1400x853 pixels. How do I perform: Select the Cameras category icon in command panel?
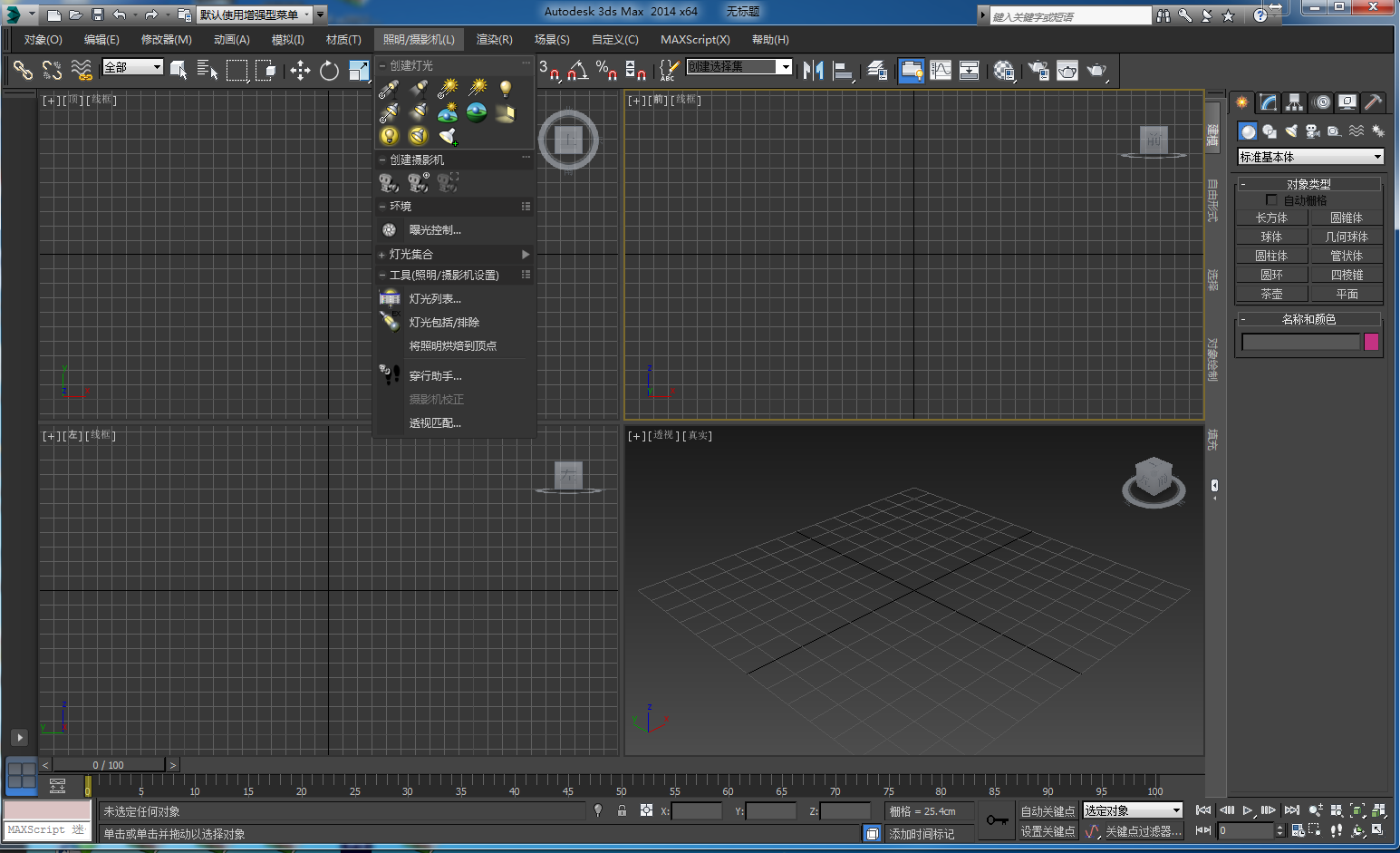pos(1312,131)
